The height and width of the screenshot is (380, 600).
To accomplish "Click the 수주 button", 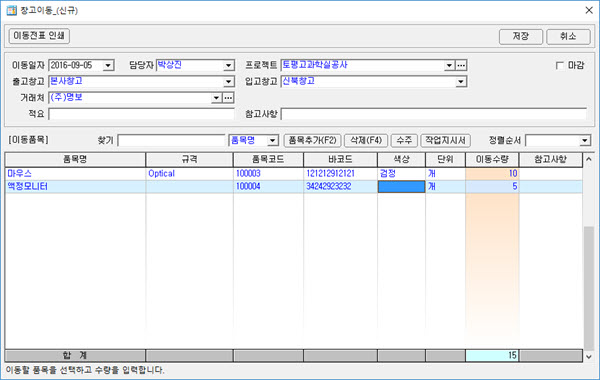I will [x=404, y=140].
